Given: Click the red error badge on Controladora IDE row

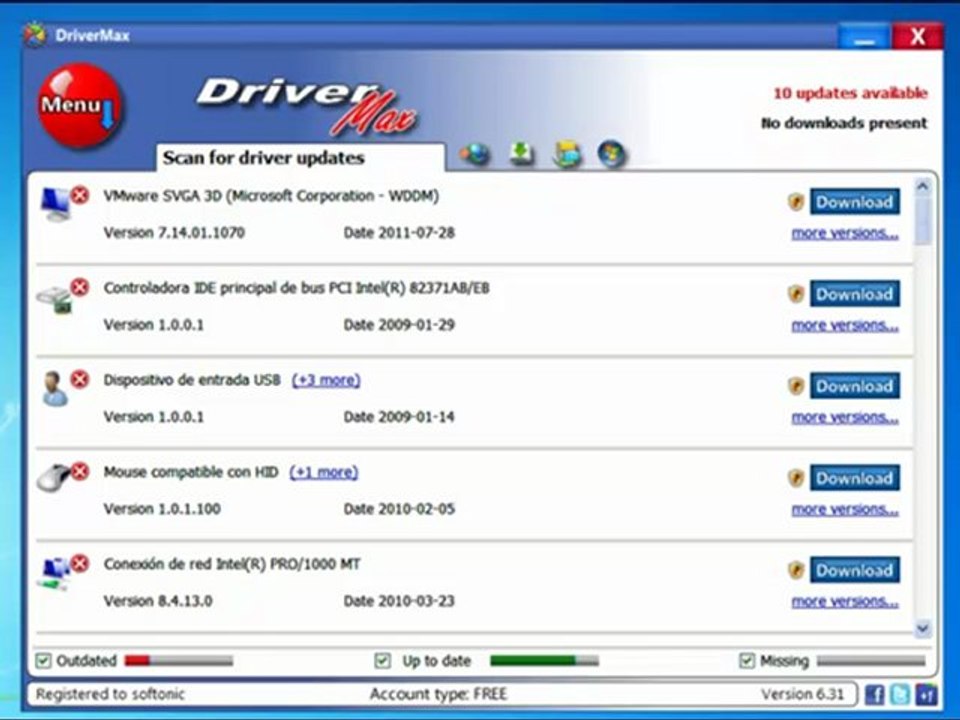Looking at the screenshot, I should (x=80, y=287).
